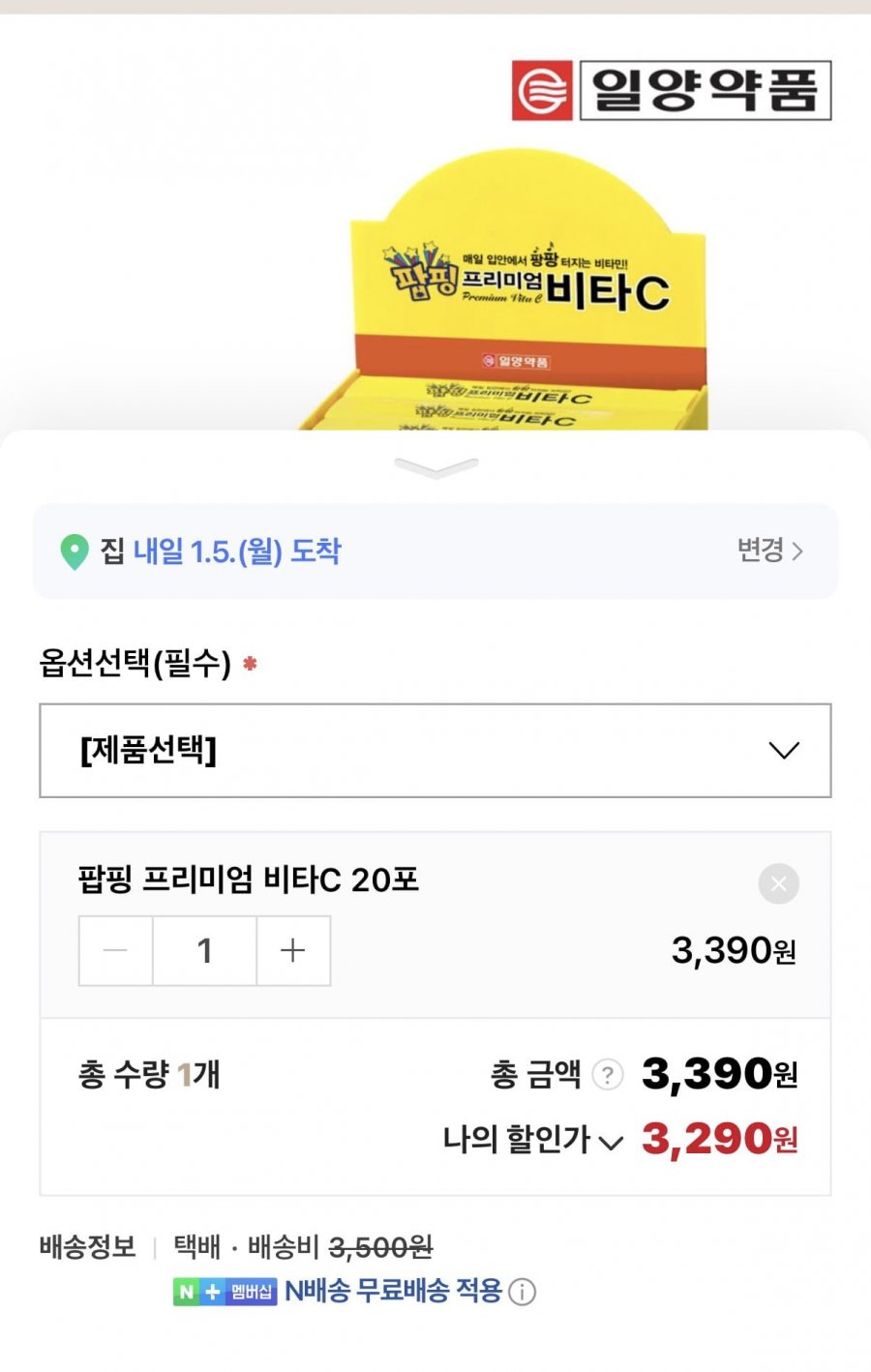The width and height of the screenshot is (871, 1372).
Task: Tap the red 3,290원 discounted price
Action: tap(719, 1140)
